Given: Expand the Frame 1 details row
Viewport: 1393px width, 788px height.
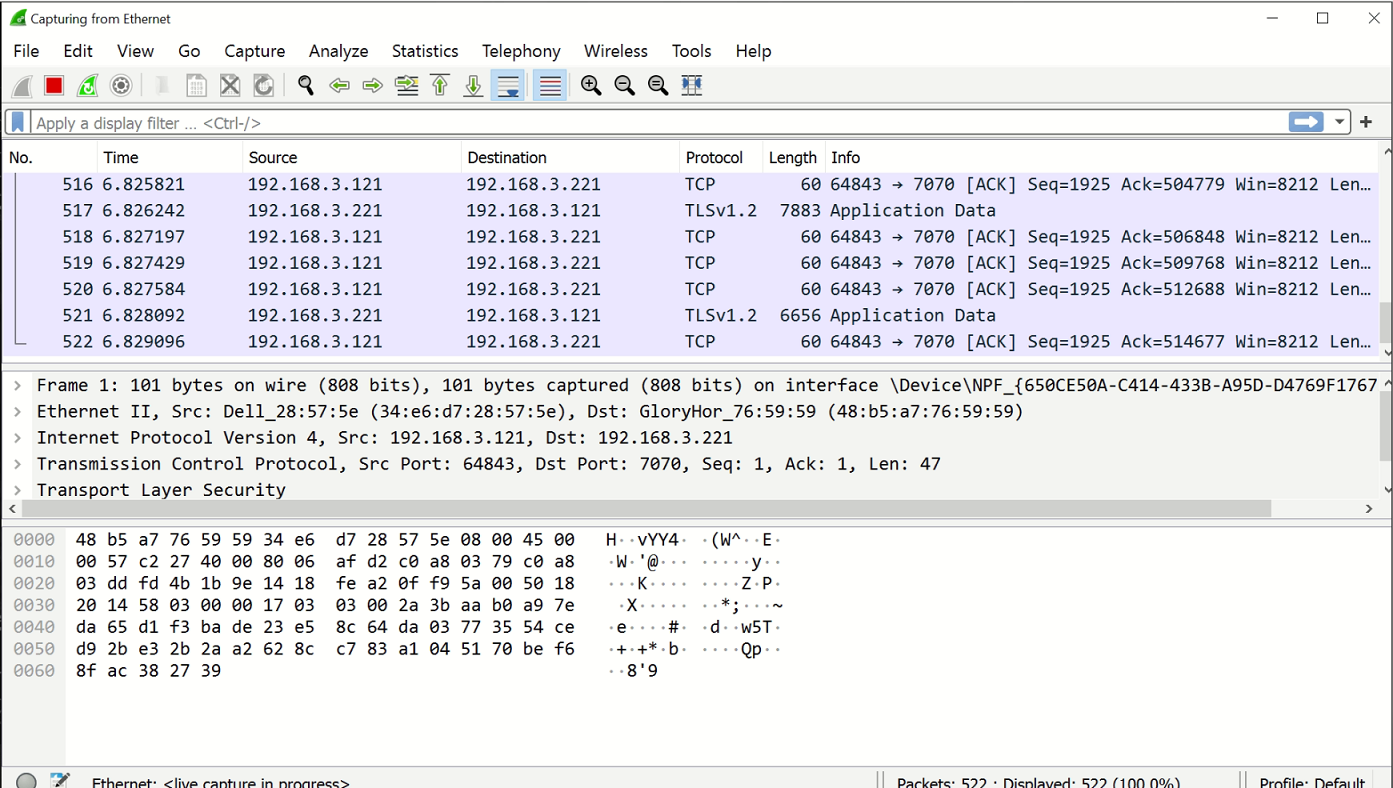Looking at the screenshot, I should pos(17,386).
